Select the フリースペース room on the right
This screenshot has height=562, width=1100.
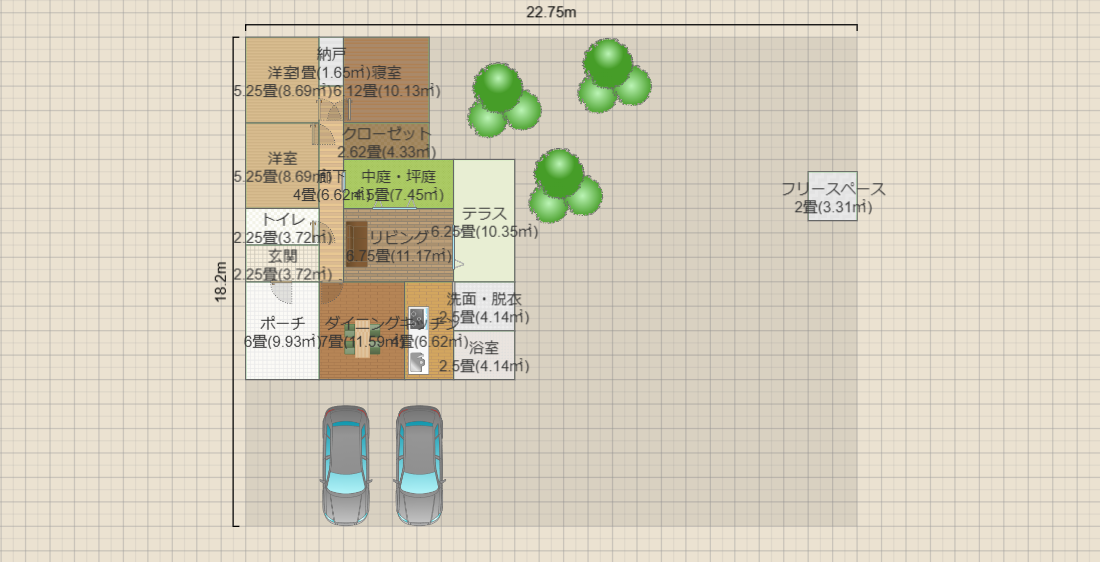tap(832, 196)
